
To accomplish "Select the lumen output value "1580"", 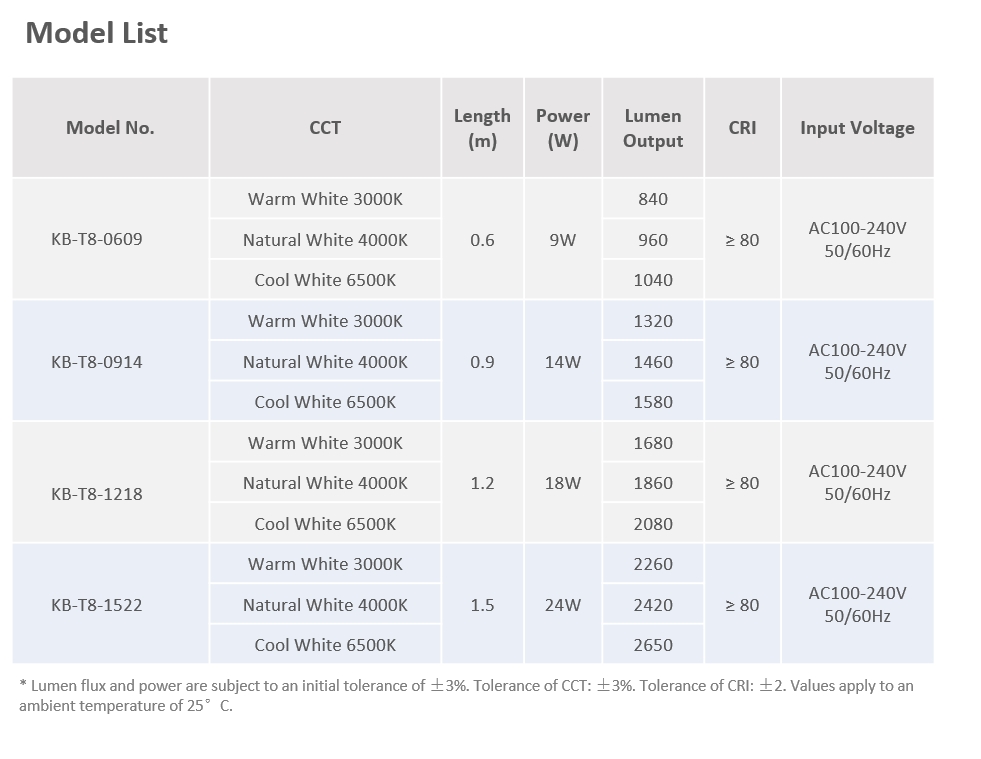I will (x=653, y=402).
